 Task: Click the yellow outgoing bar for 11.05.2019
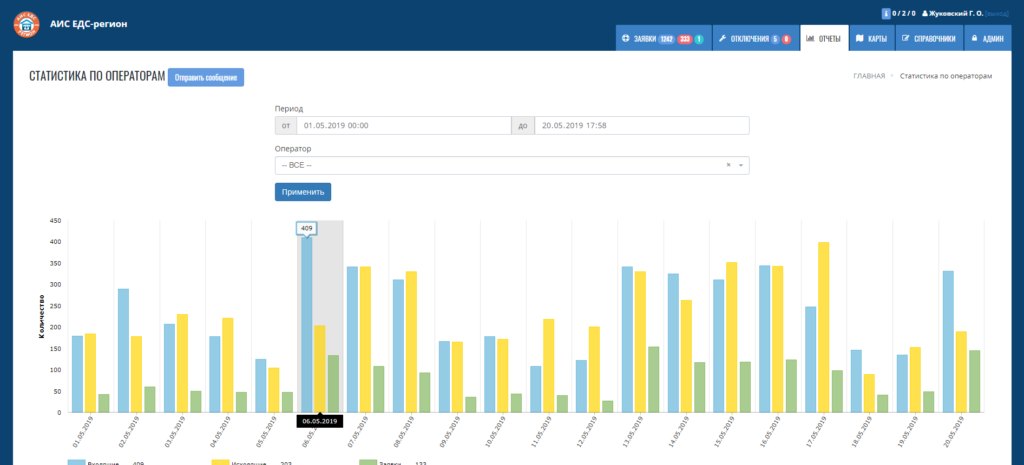[x=549, y=366]
